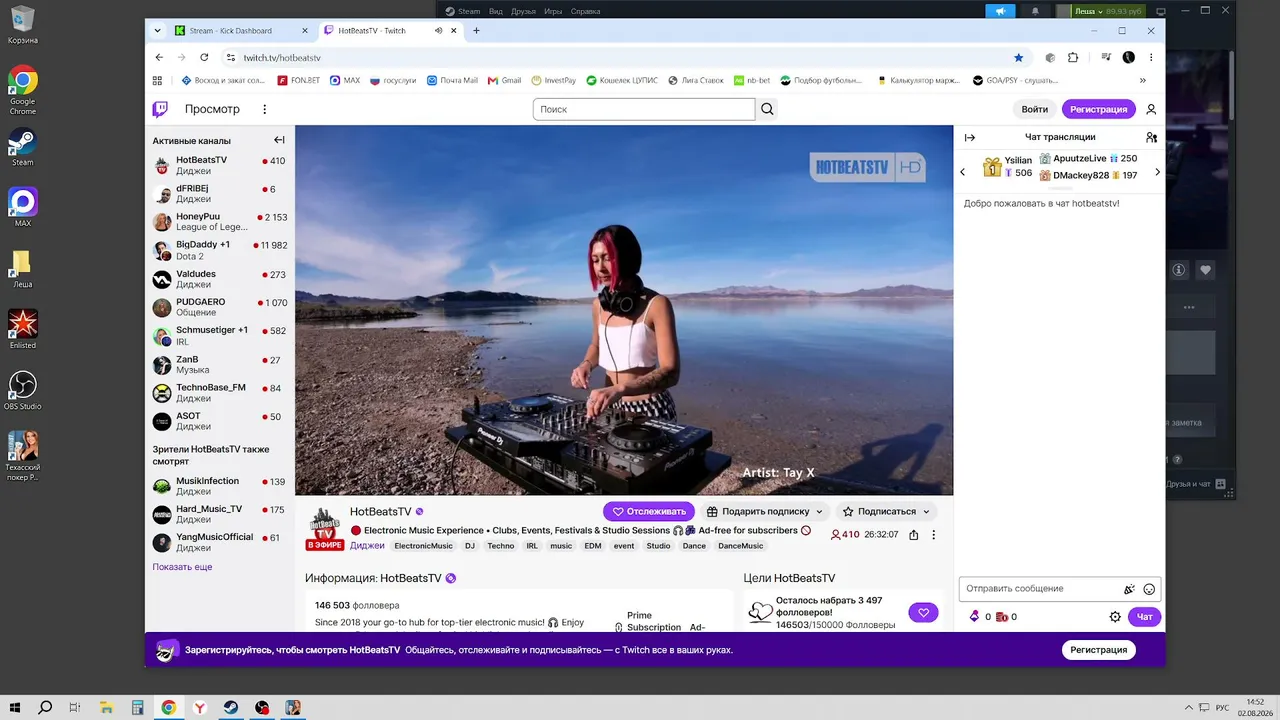Share the HotBeatsTV stream
Image resolution: width=1280 pixels, height=720 pixels.
[x=914, y=535]
